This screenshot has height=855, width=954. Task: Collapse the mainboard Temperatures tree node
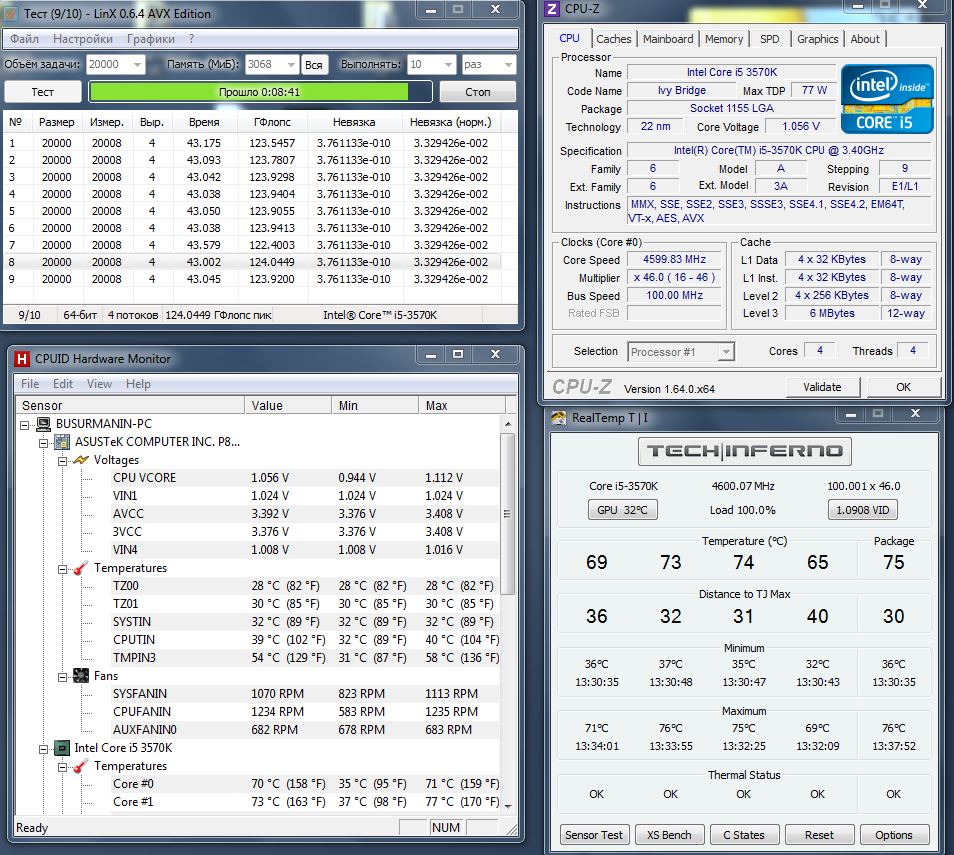[62, 569]
